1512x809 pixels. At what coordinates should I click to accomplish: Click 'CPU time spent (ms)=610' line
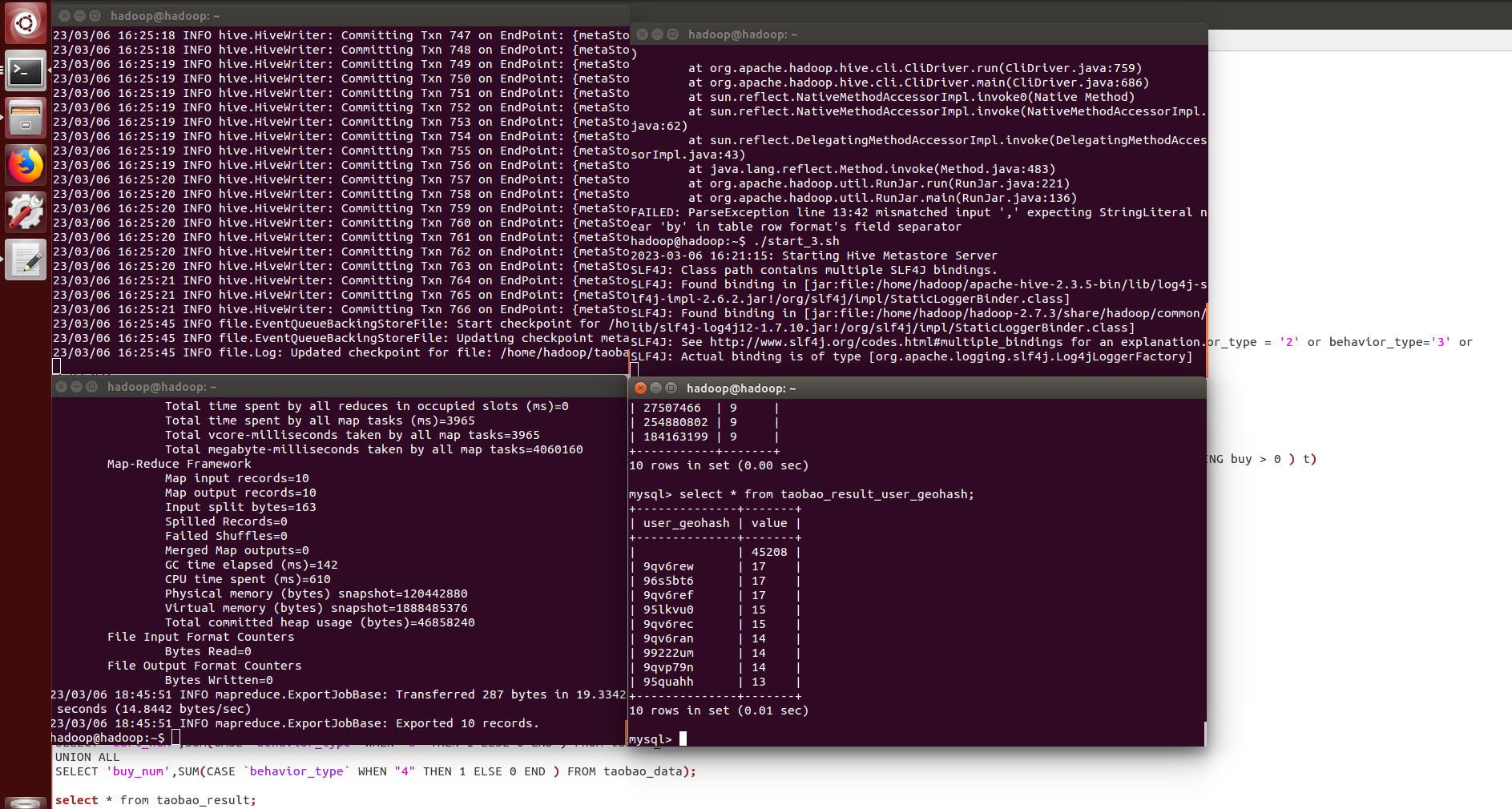pyautogui.click(x=248, y=579)
